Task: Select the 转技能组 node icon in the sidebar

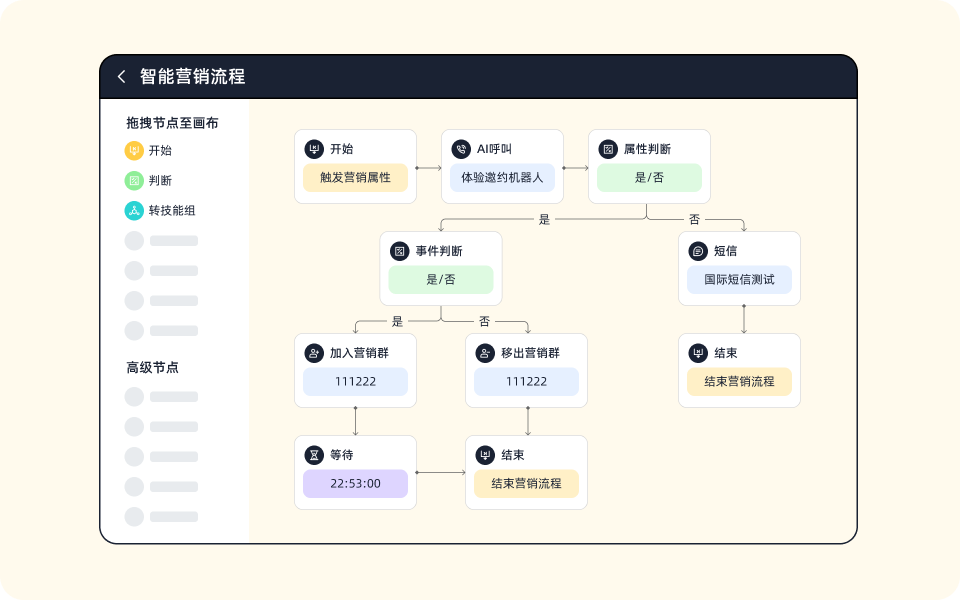Action: tap(132, 211)
